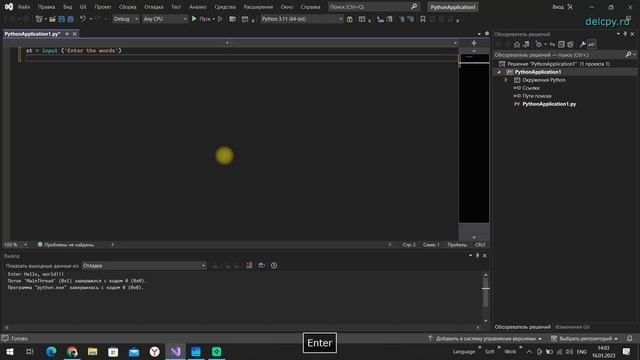Close the PythonApplication1.py tab
Screen dimensions: 640x360
point(75,34)
